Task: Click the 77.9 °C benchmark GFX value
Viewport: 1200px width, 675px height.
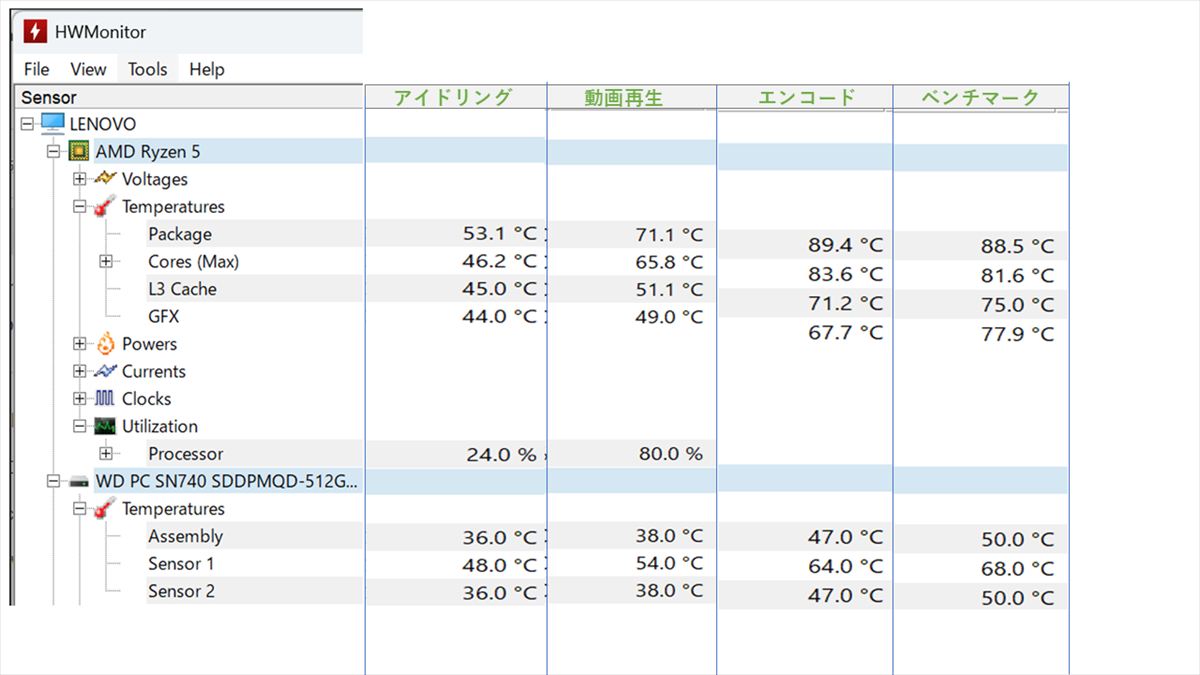Action: pos(1017,334)
